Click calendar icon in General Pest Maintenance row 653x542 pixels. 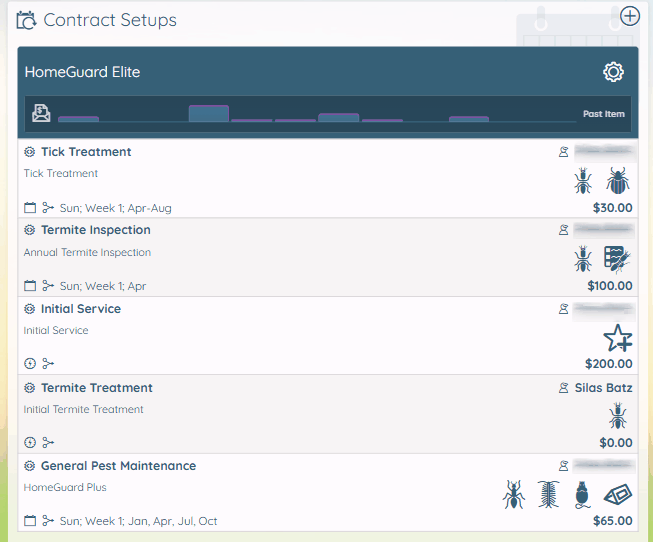[30, 521]
